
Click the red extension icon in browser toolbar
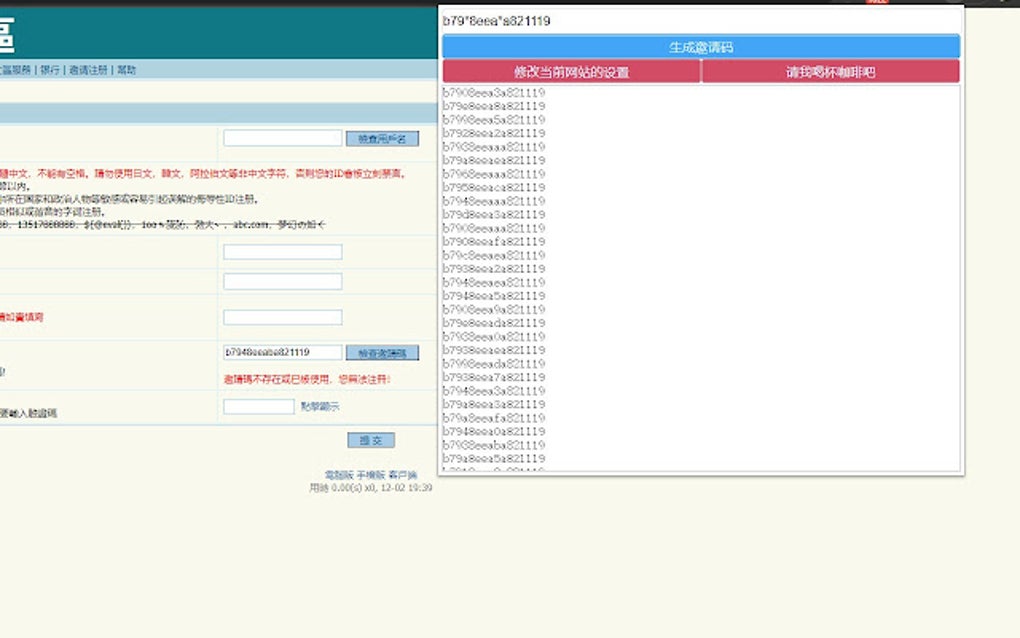[879, 4]
